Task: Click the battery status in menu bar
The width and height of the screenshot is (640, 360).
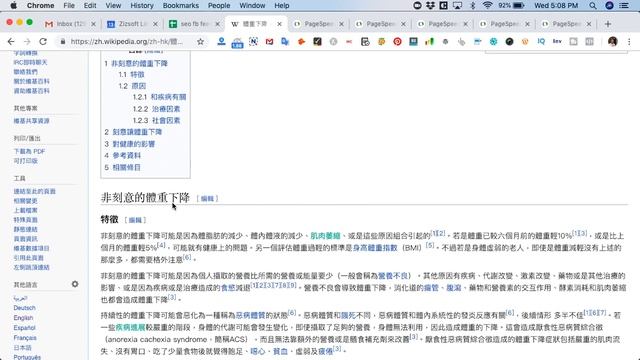Action: click(511, 6)
